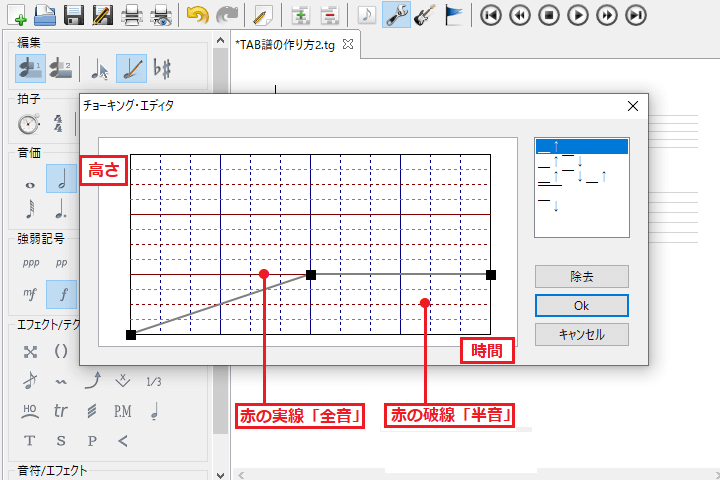Click the middle bend point on graph
Image resolution: width=720 pixels, height=480 pixels.
click(311, 274)
